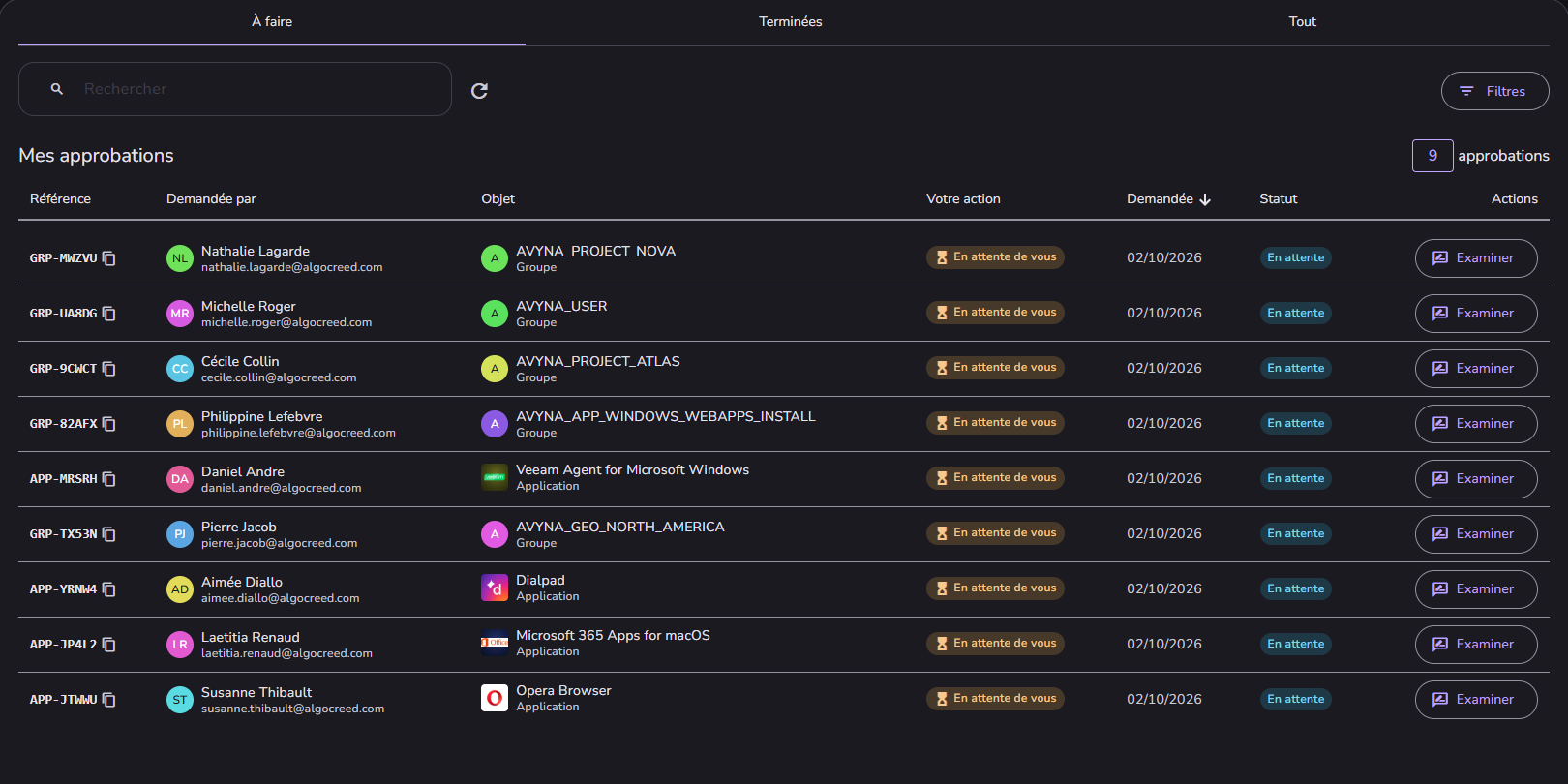This screenshot has width=1568, height=784.
Task: Click the Objet column header
Action: click(x=498, y=198)
